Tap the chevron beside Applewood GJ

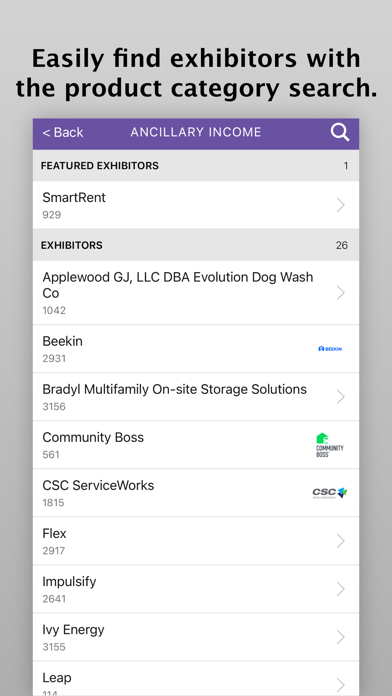[x=341, y=293]
